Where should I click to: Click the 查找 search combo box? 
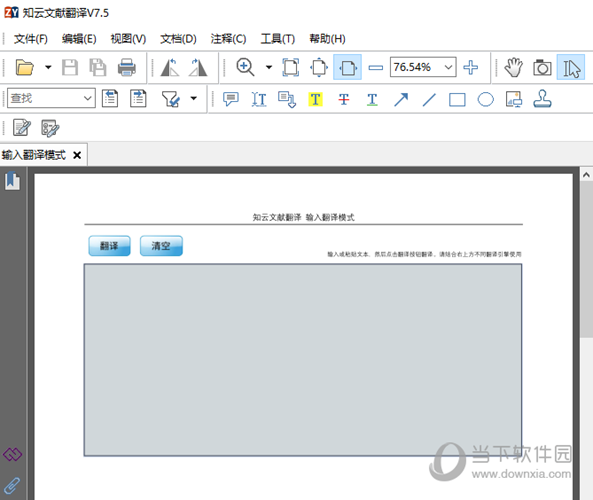(x=51, y=98)
